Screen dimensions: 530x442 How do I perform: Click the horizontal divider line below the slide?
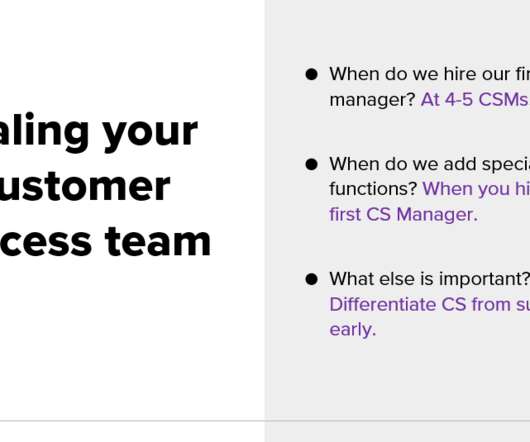point(265,421)
